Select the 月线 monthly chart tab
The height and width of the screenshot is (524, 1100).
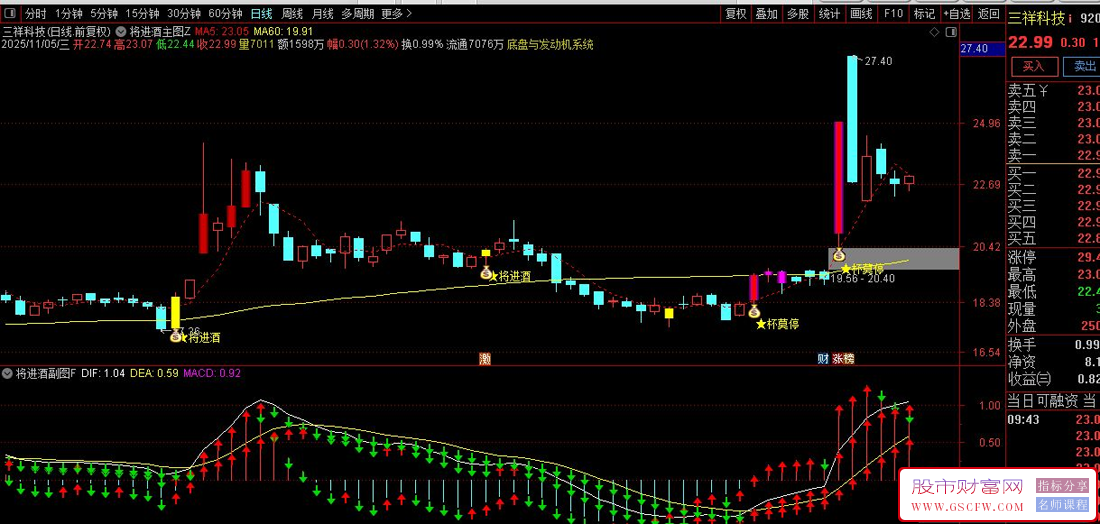322,13
